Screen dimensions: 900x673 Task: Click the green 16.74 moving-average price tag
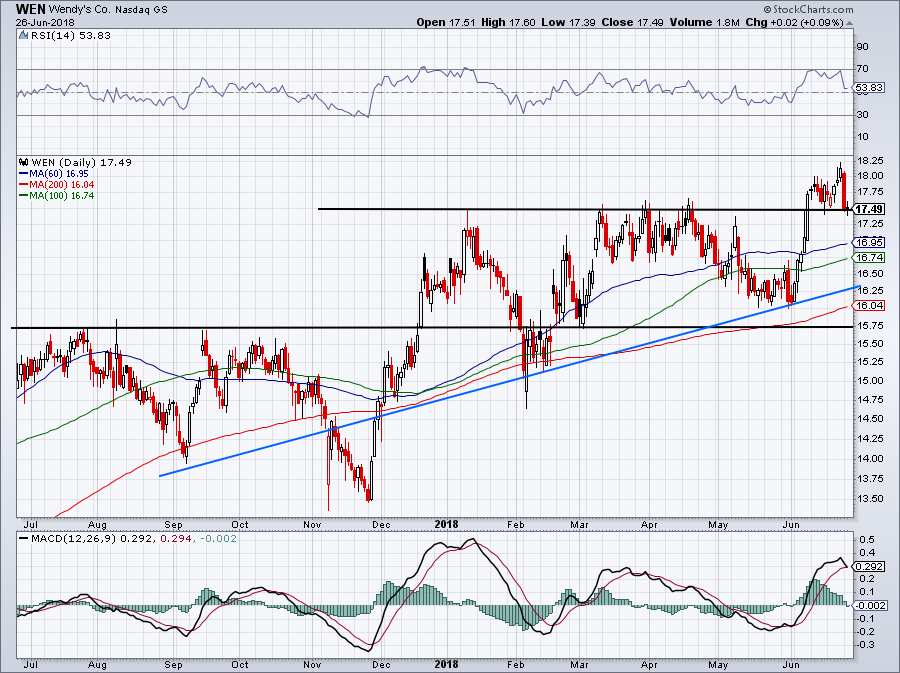(x=869, y=258)
